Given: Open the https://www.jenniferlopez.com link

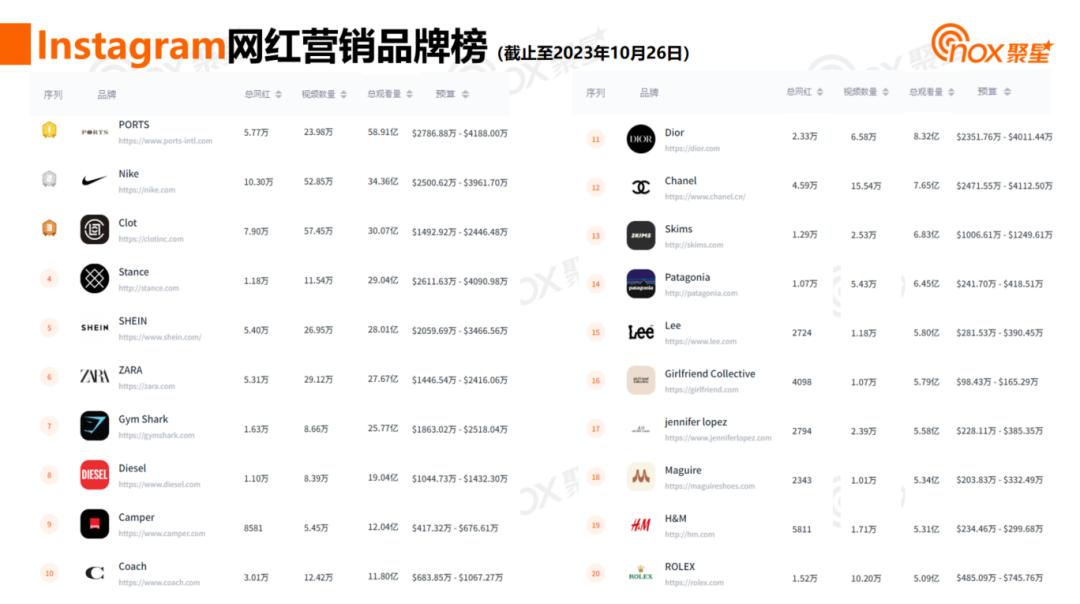Looking at the screenshot, I should [x=718, y=437].
